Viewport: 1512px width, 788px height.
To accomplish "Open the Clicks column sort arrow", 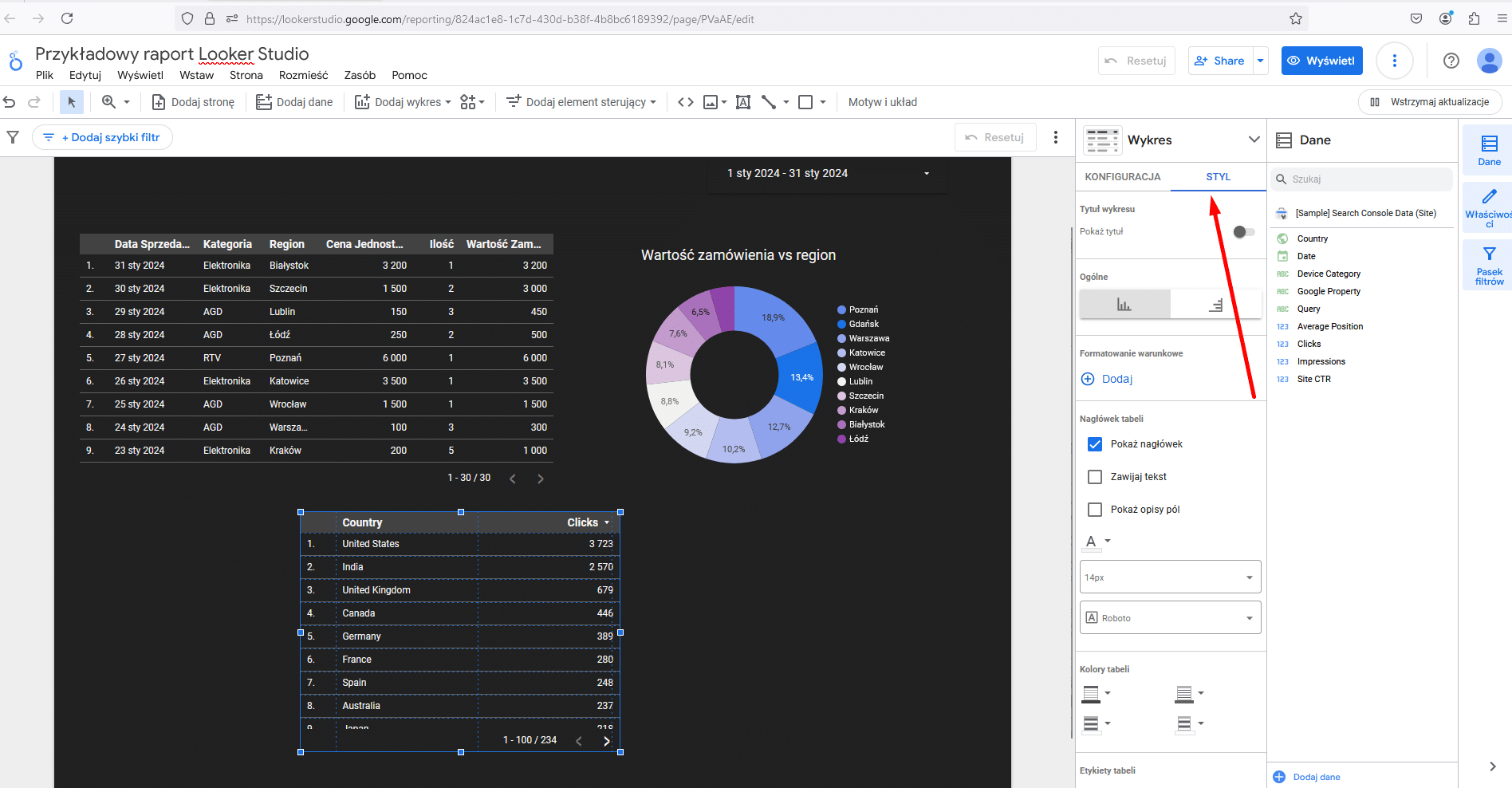I will pyautogui.click(x=607, y=522).
